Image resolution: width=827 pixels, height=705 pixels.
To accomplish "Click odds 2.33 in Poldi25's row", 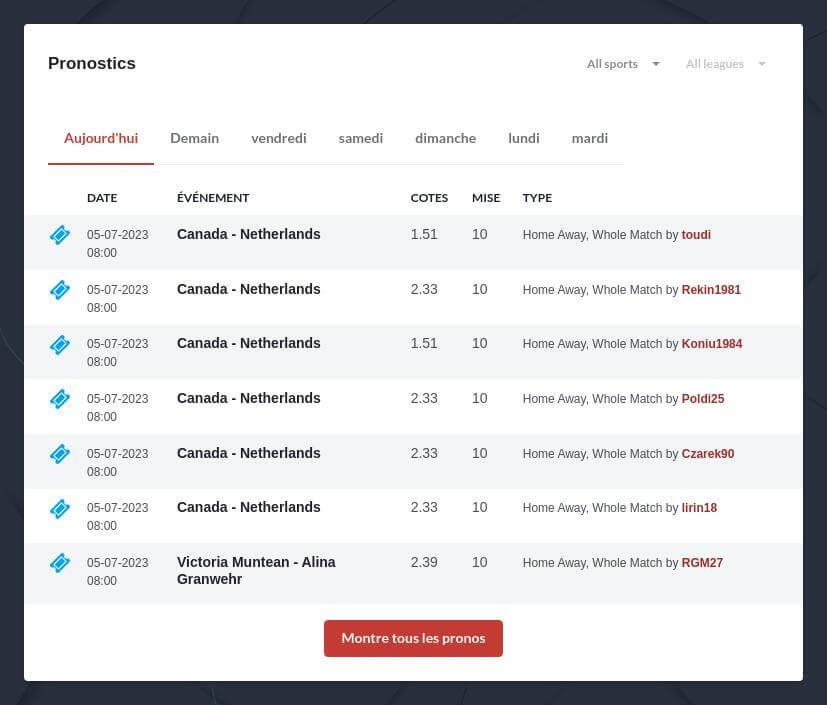I will coord(424,398).
